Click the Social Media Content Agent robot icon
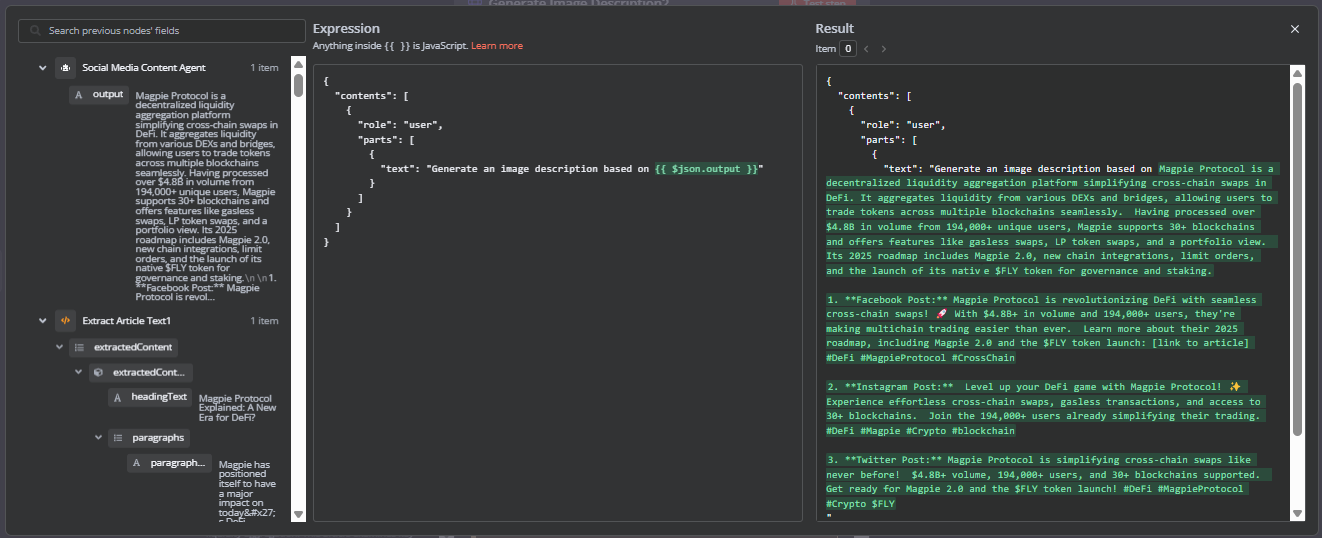1322x538 pixels. [x=65, y=68]
